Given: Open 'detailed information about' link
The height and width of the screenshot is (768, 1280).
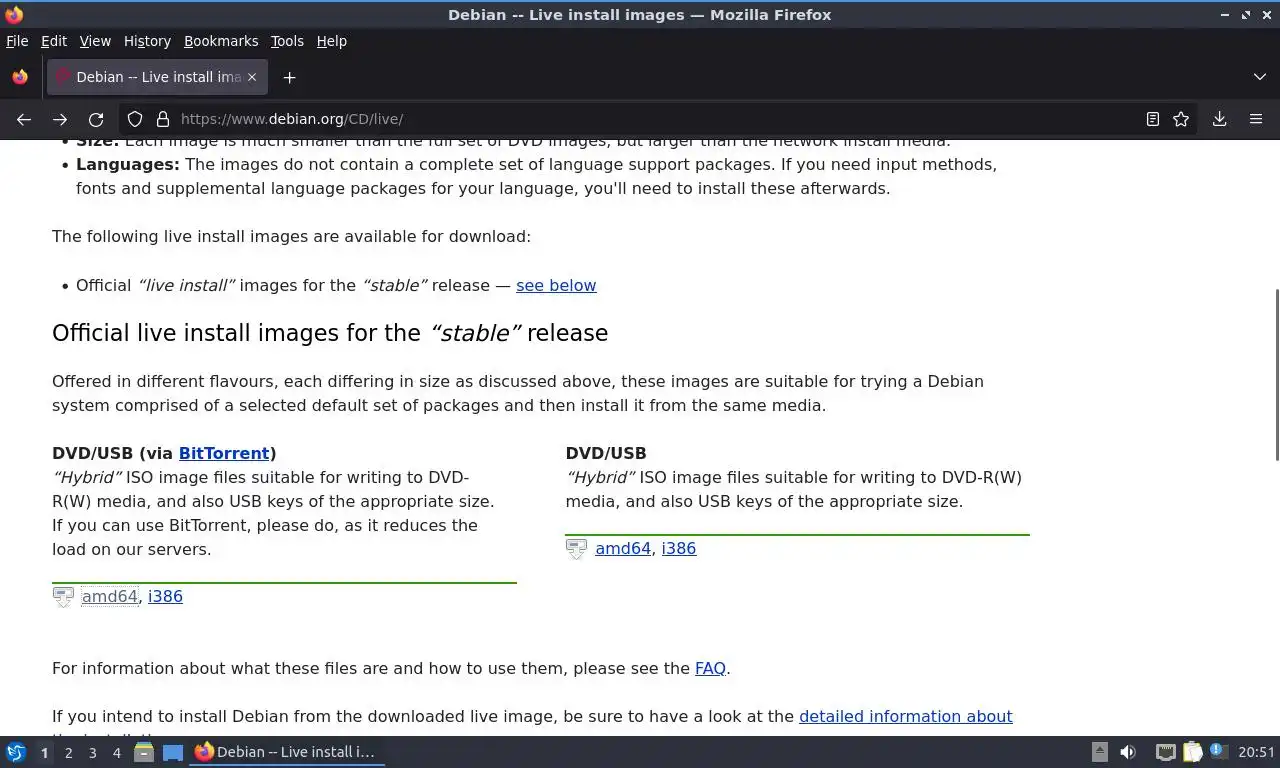Looking at the screenshot, I should [906, 716].
